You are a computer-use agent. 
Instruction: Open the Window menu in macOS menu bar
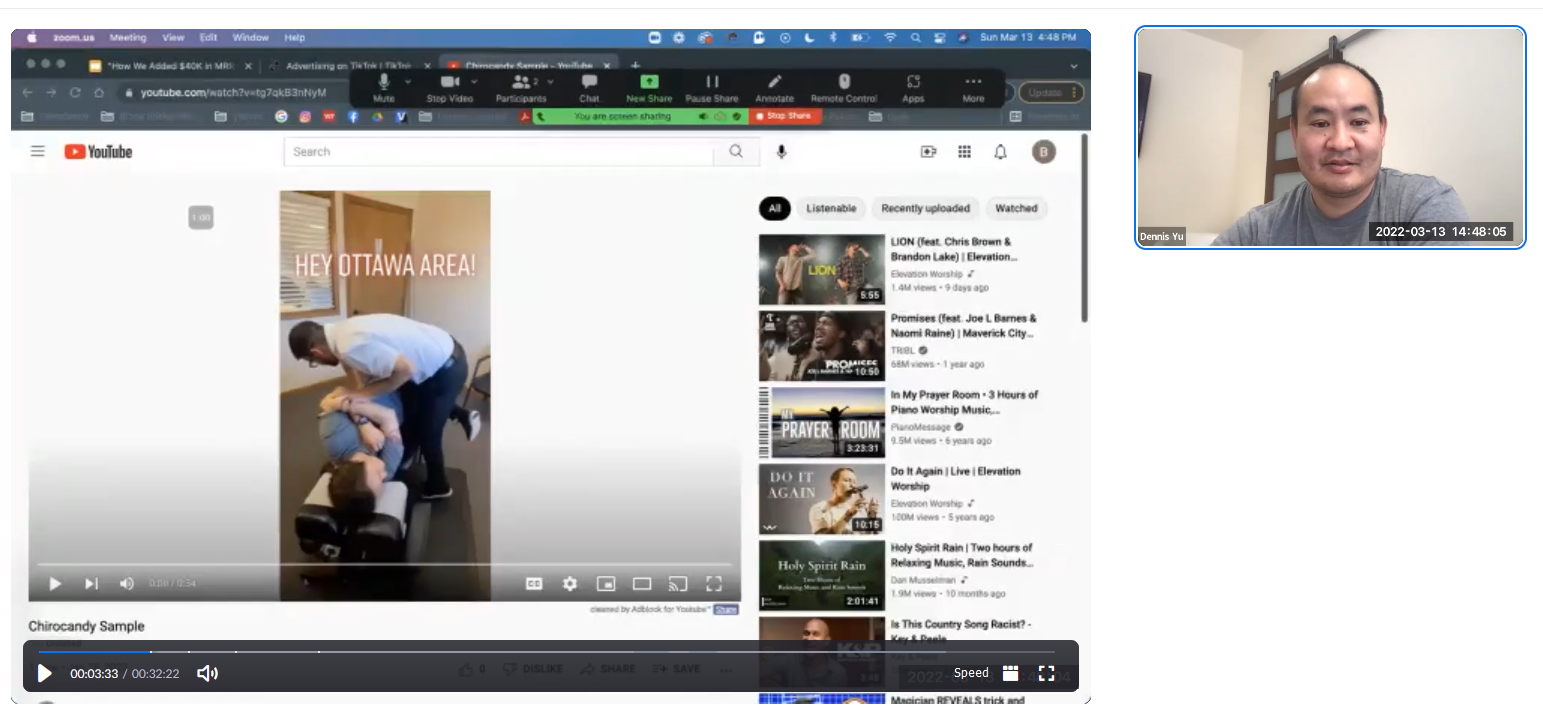click(250, 38)
